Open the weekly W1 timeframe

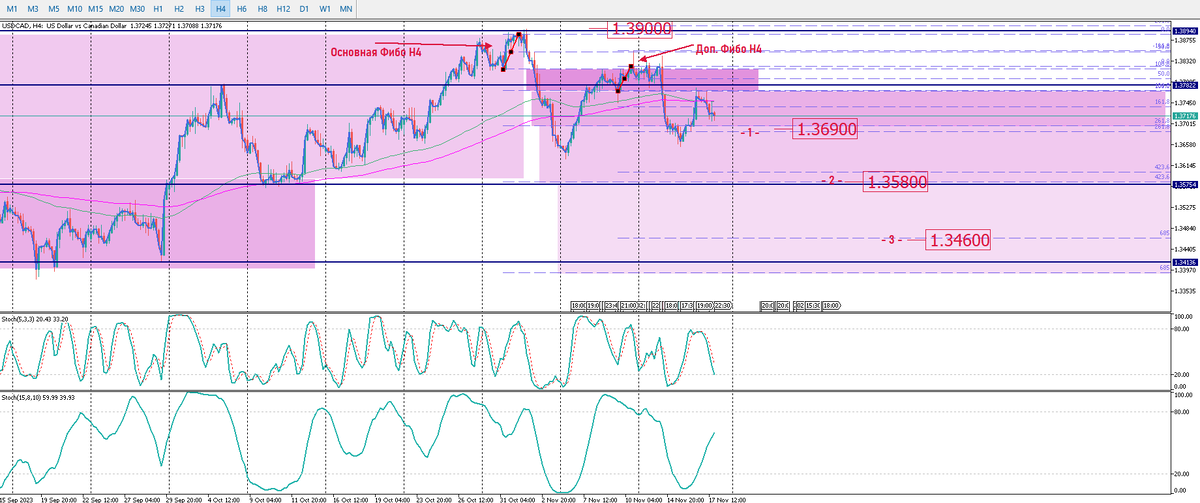tap(325, 8)
